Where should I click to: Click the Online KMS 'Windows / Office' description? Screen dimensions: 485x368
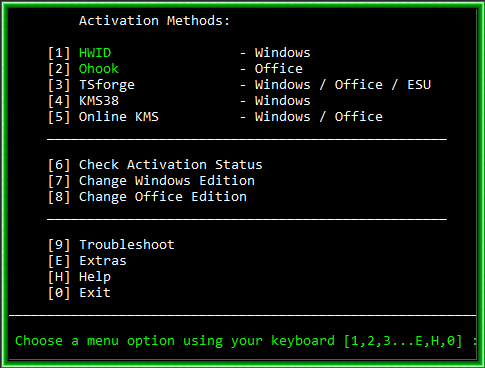(319, 117)
